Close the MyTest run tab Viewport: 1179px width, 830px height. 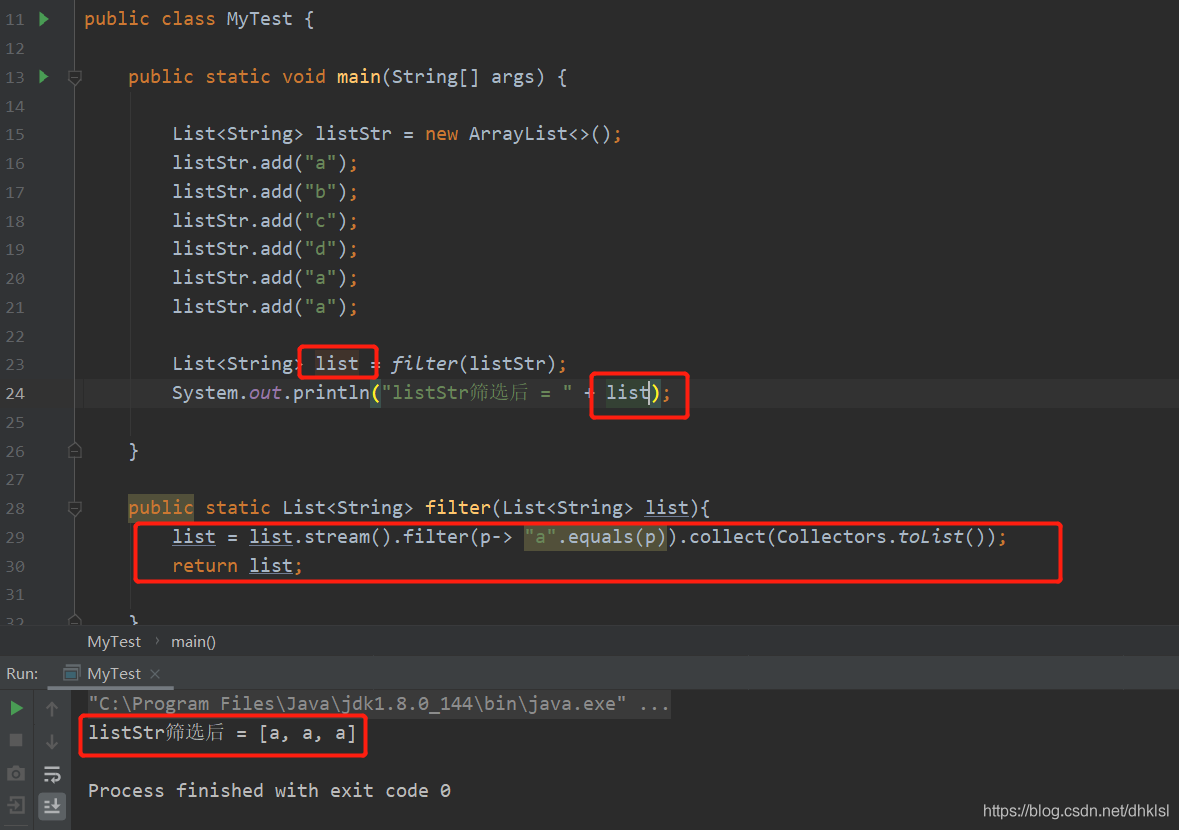click(x=155, y=674)
